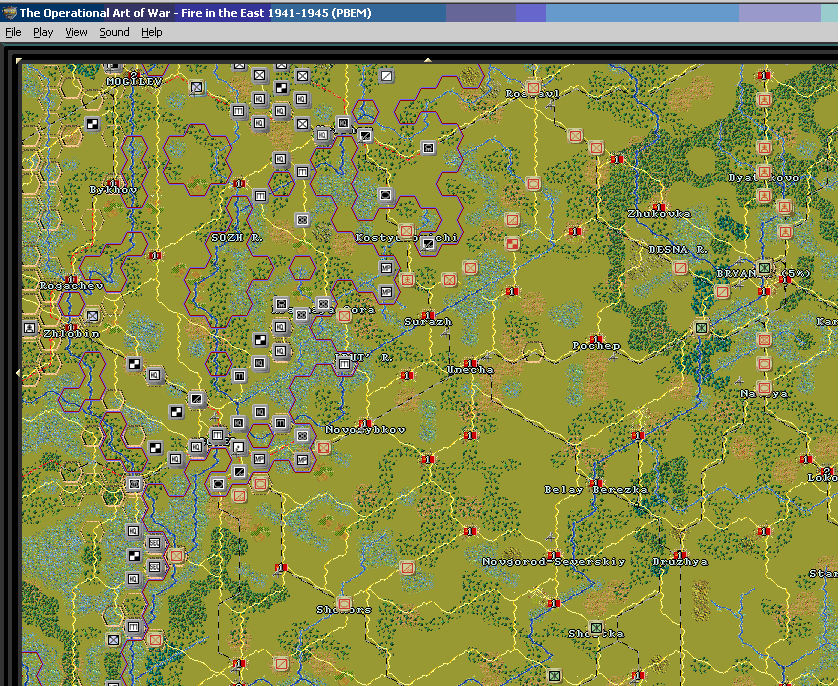Select the light-blue infantry unit between Rogachev and Zhlobin
The height and width of the screenshot is (686, 840).
tap(92, 316)
